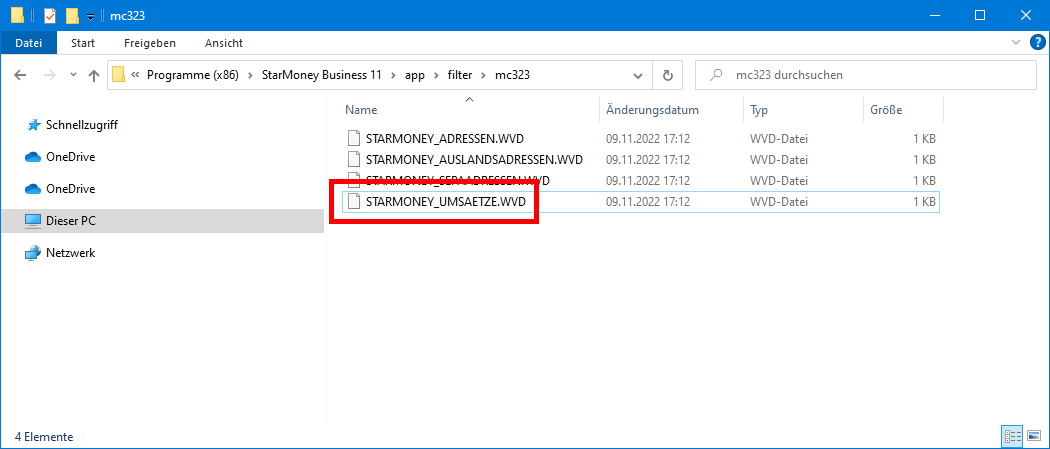Sort files by Änderungsdatum column header
The height and width of the screenshot is (449, 1050).
(652, 110)
